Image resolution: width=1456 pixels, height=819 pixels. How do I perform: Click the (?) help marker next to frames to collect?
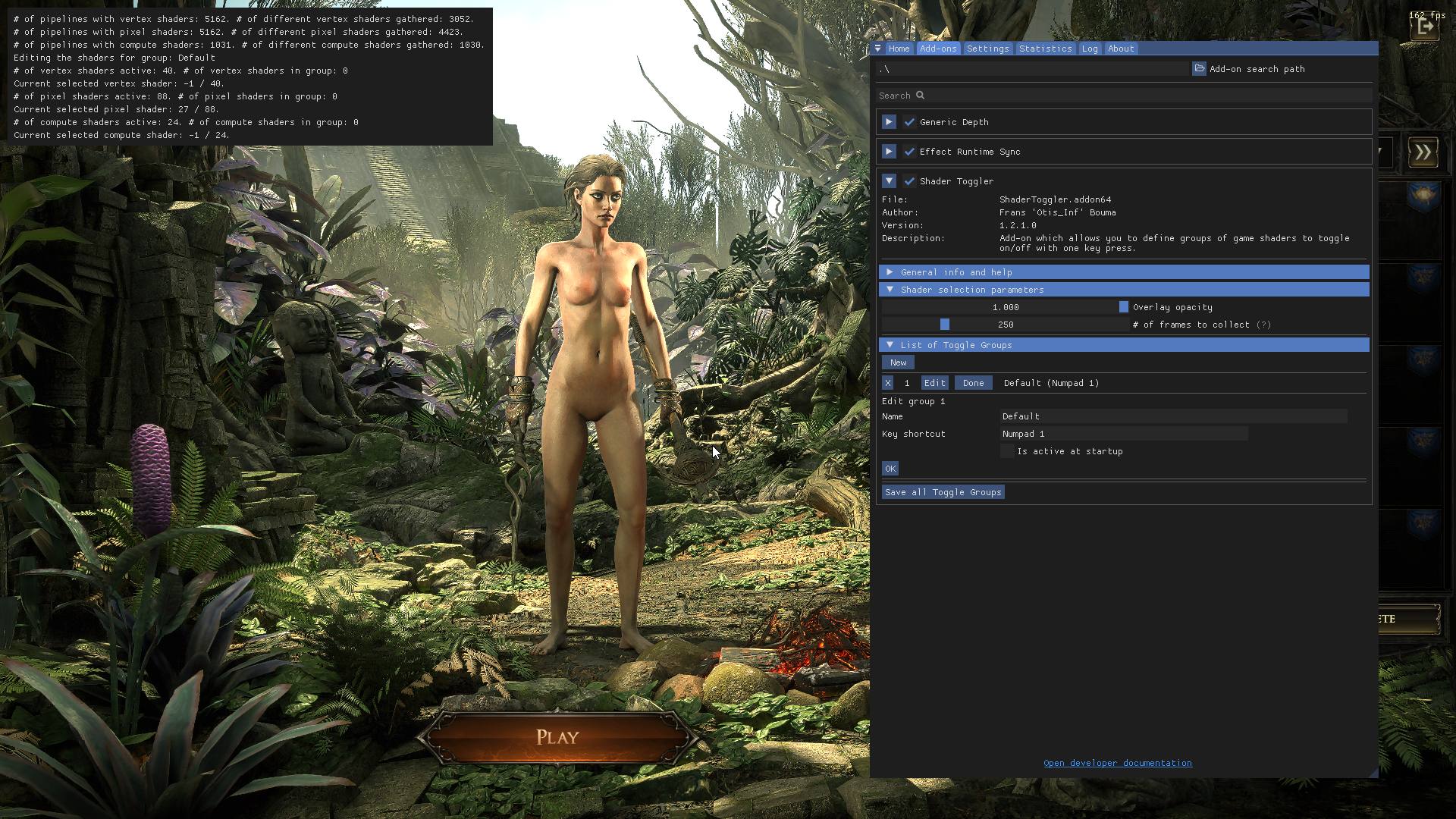pos(1263,325)
